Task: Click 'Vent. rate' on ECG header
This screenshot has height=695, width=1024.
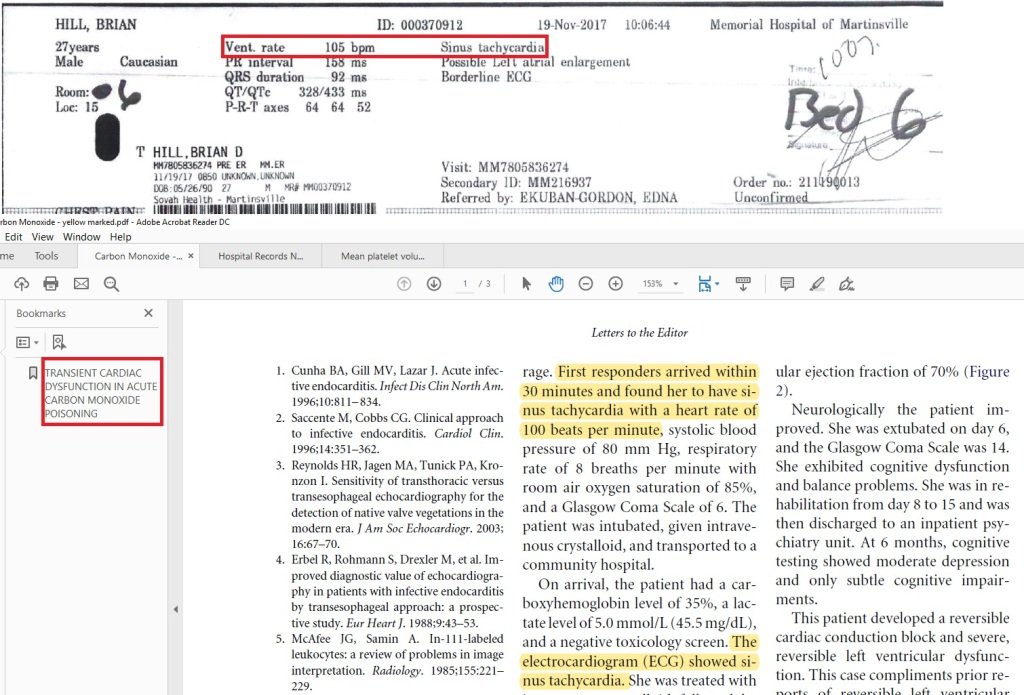Action: click(255, 47)
